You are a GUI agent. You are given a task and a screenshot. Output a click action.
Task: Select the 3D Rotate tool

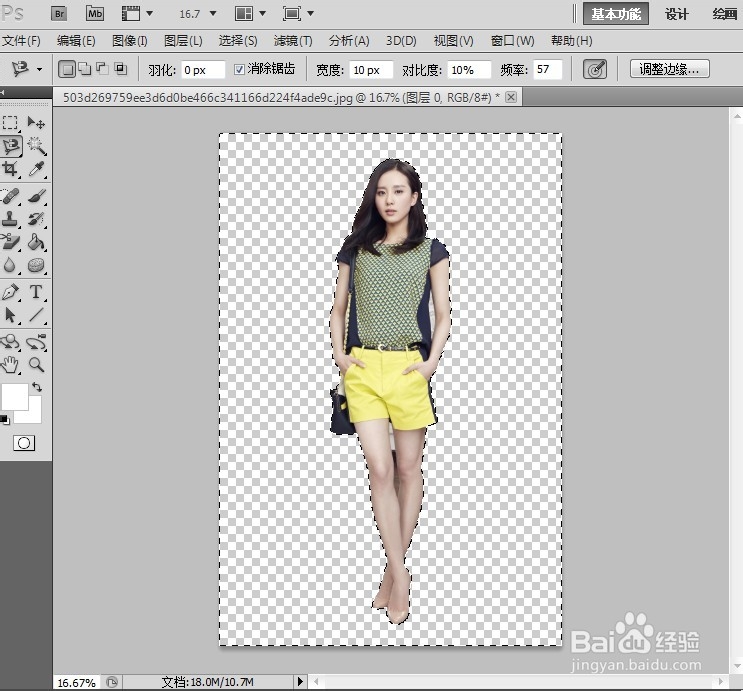pyautogui.click(x=10, y=342)
